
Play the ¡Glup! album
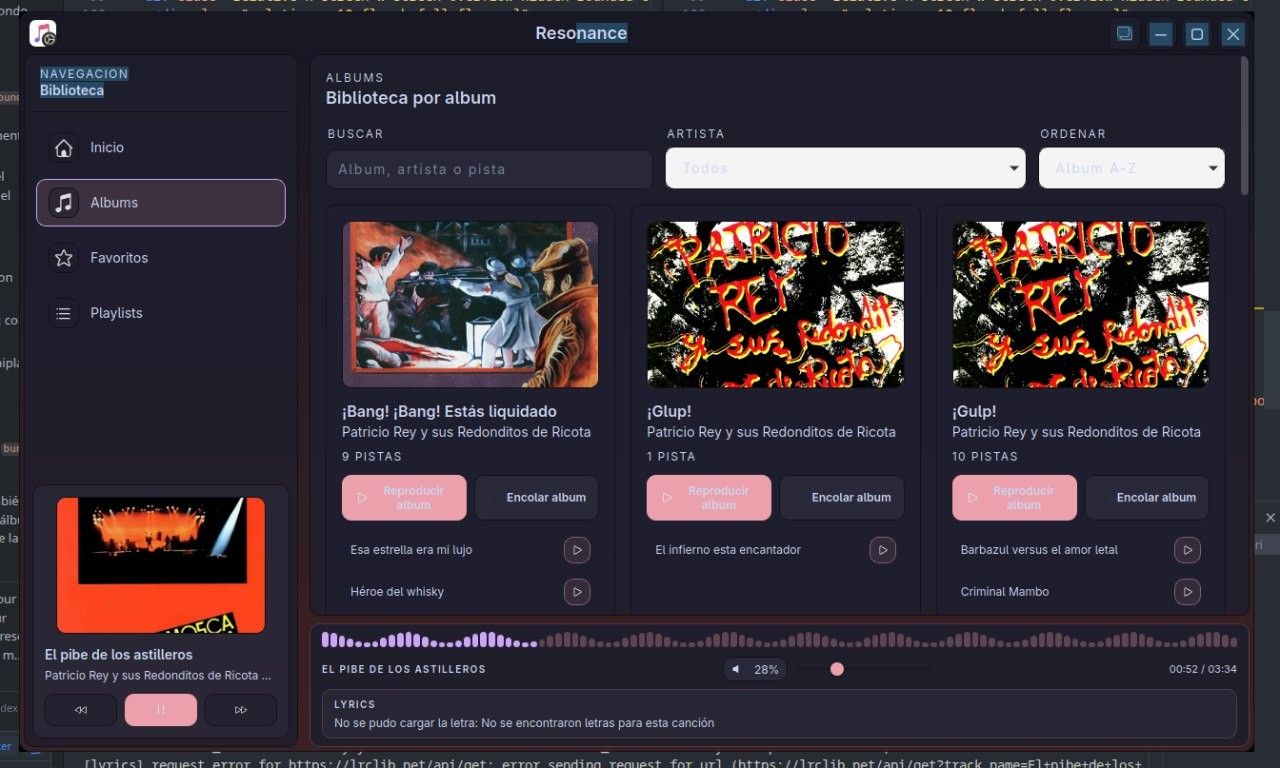(x=709, y=498)
